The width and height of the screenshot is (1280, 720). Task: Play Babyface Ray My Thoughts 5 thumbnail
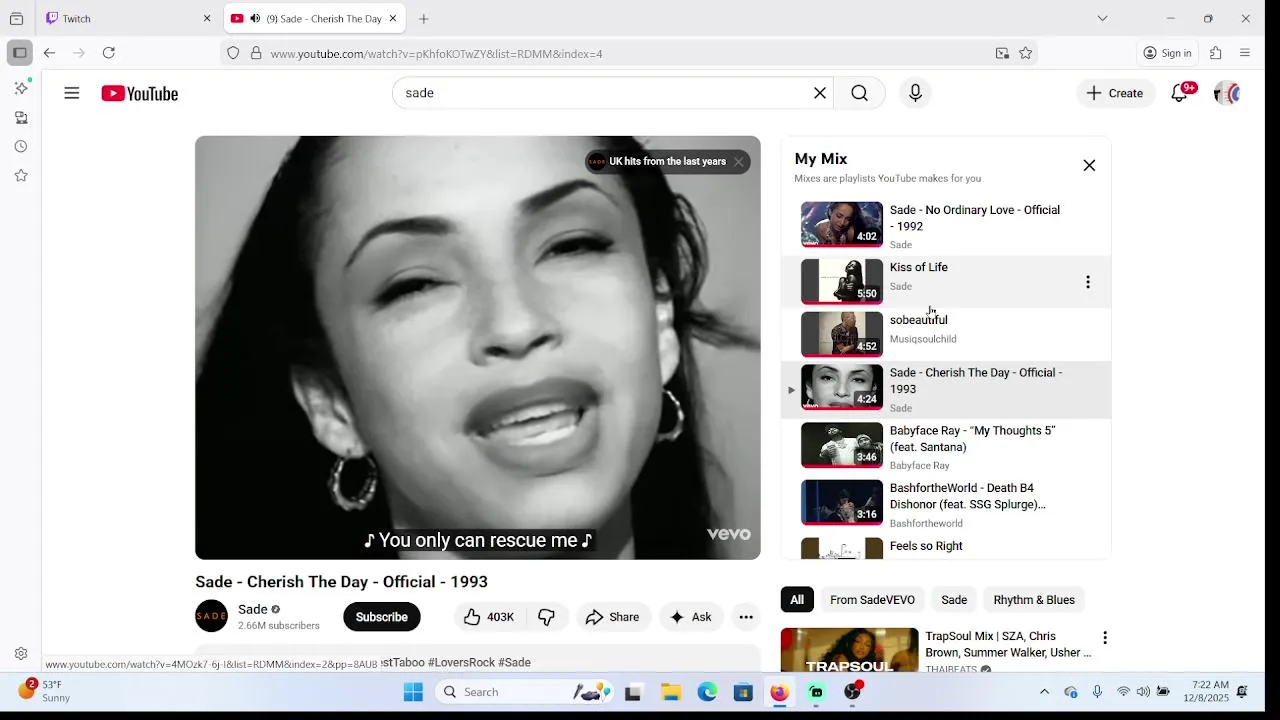(x=842, y=445)
